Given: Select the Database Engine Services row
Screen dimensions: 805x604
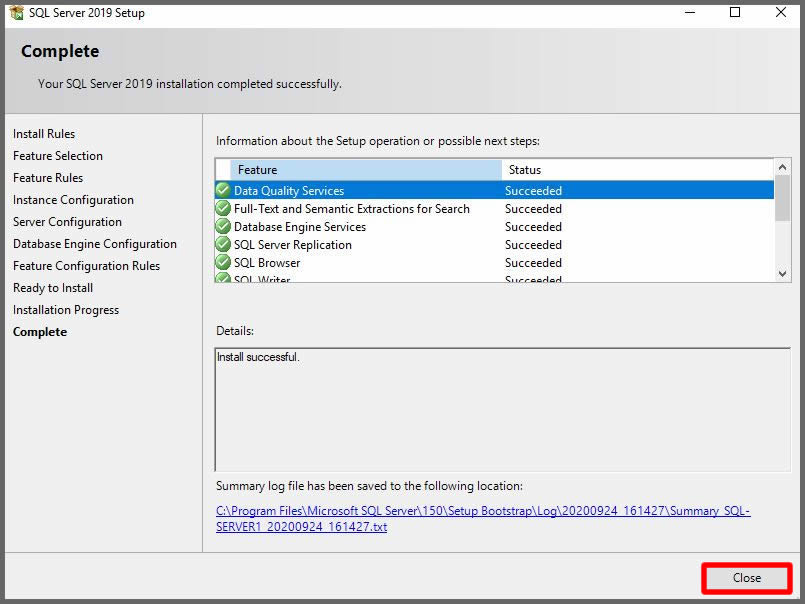Looking at the screenshot, I should (x=400, y=227).
